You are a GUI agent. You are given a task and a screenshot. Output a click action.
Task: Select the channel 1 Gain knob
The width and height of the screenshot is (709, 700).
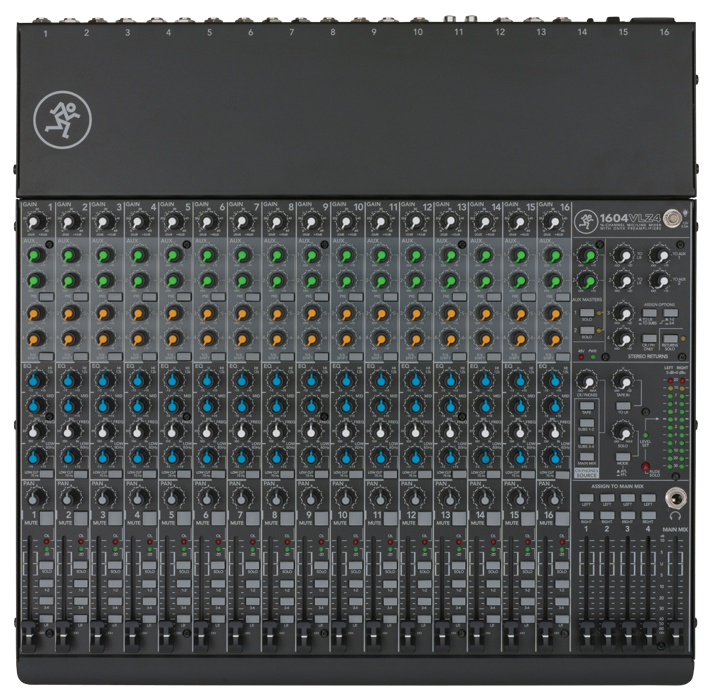35,220
